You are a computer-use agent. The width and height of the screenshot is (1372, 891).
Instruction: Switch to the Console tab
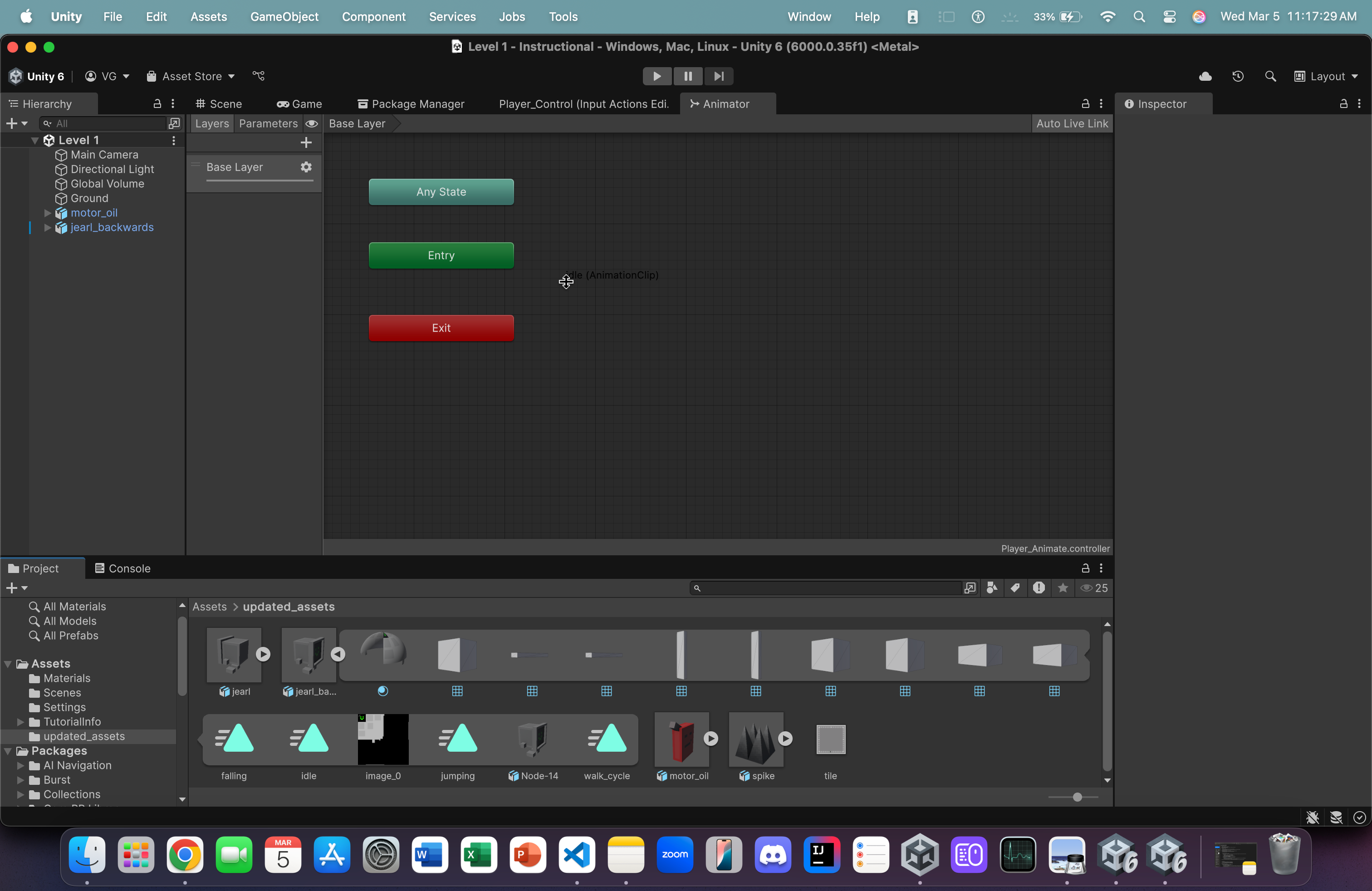tap(123, 568)
